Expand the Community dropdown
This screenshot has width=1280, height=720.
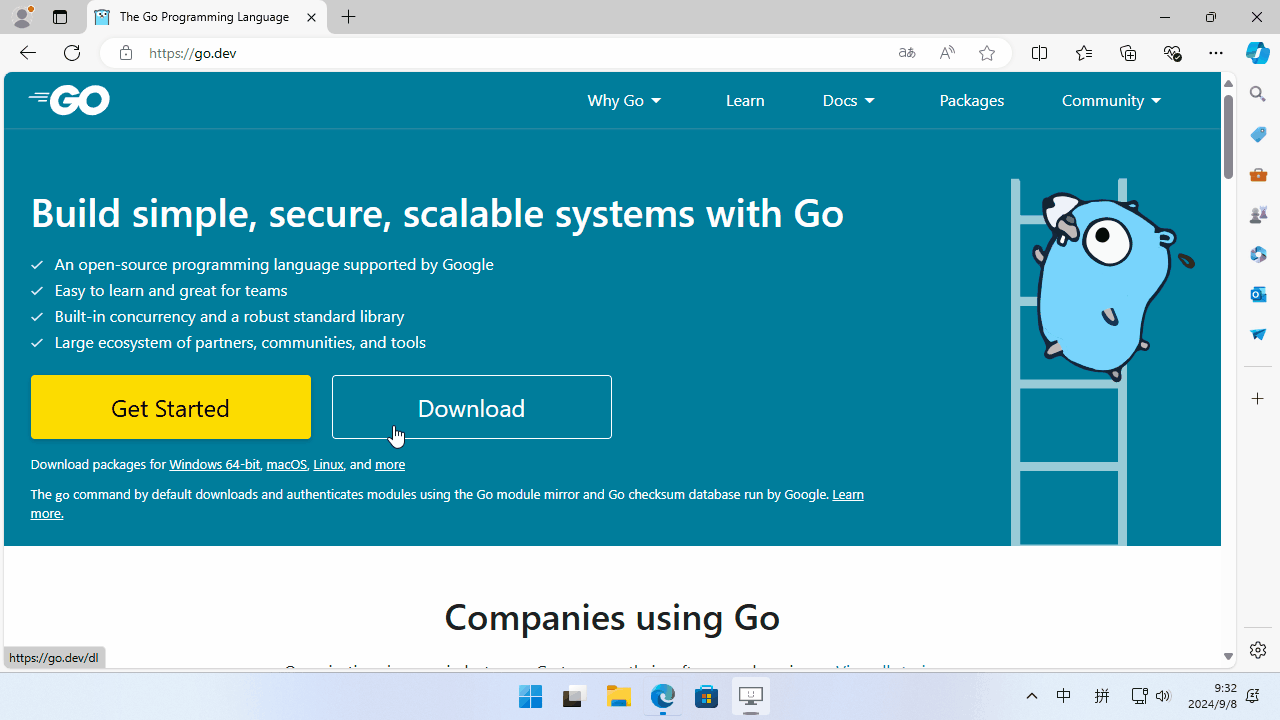(x=1110, y=100)
